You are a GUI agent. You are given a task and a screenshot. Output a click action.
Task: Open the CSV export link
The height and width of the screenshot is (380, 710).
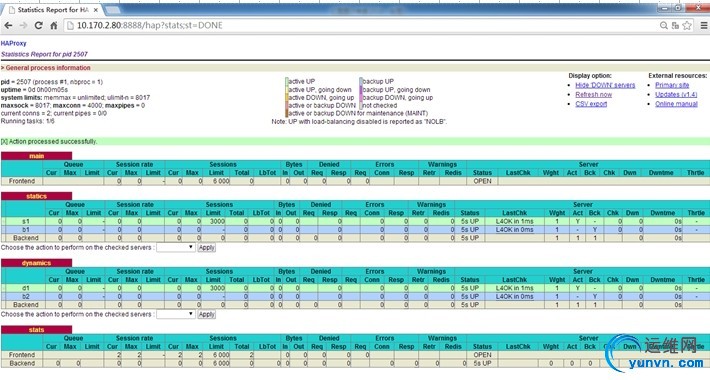pyautogui.click(x=591, y=104)
